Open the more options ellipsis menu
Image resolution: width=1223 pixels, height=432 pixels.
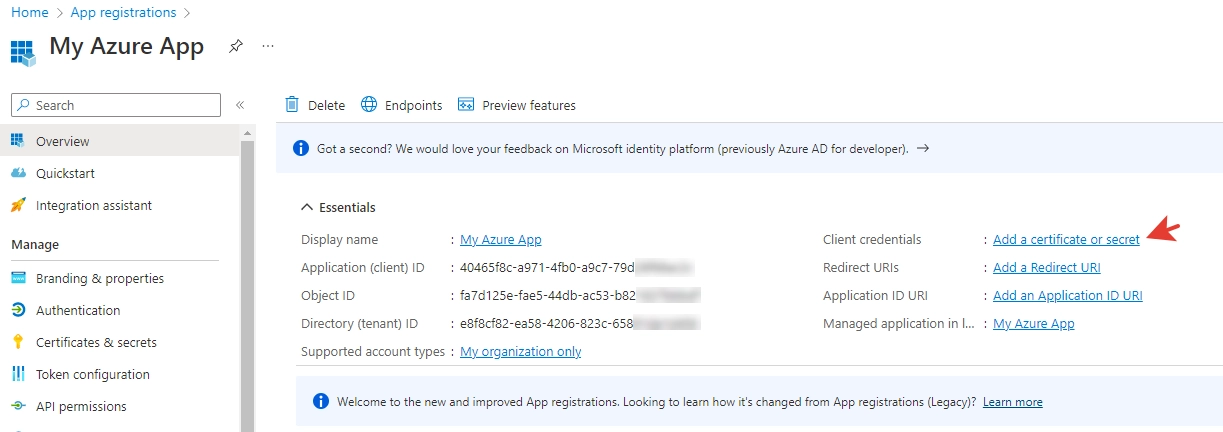pyautogui.click(x=267, y=46)
